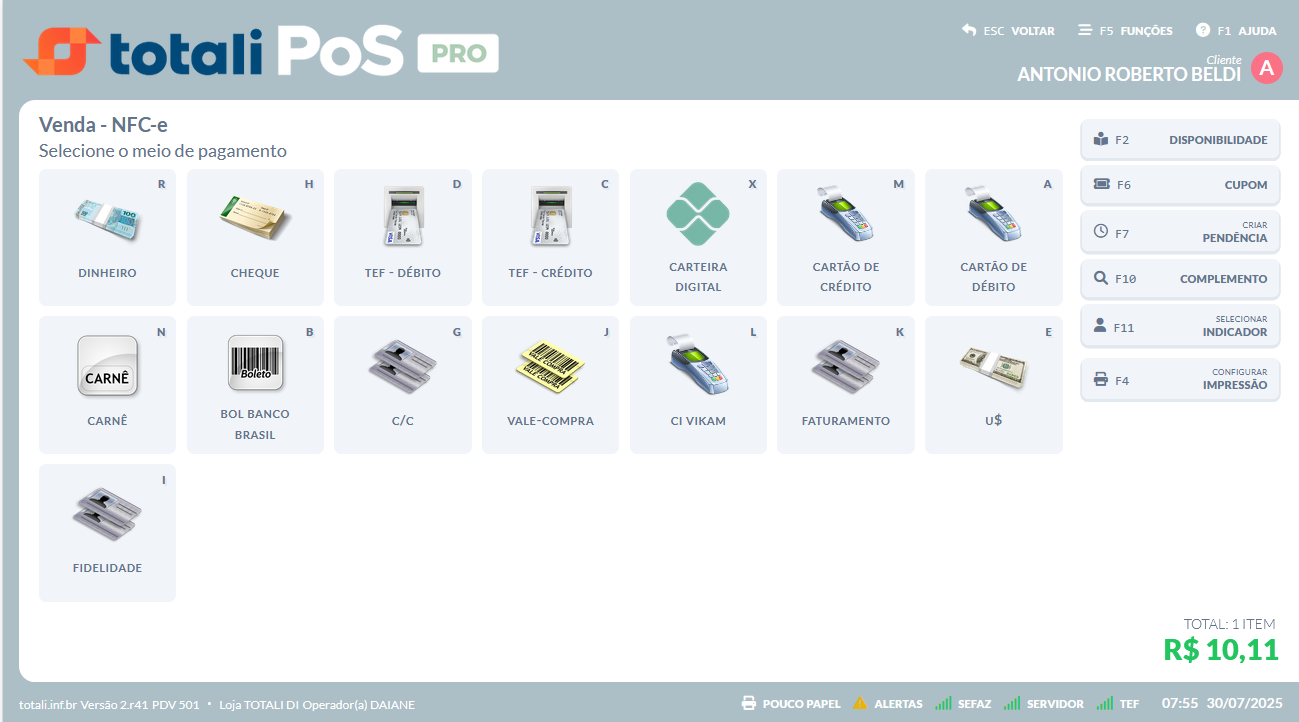Click the F6 Cupom button
Image resolution: width=1299 pixels, height=722 pixels.
click(x=1180, y=185)
